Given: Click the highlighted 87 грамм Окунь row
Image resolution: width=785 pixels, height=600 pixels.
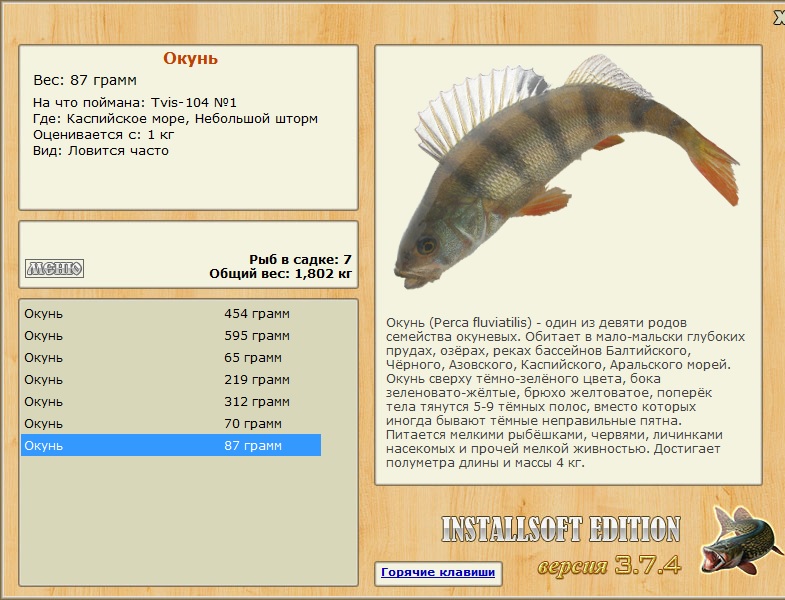Looking at the screenshot, I should pos(171,445).
